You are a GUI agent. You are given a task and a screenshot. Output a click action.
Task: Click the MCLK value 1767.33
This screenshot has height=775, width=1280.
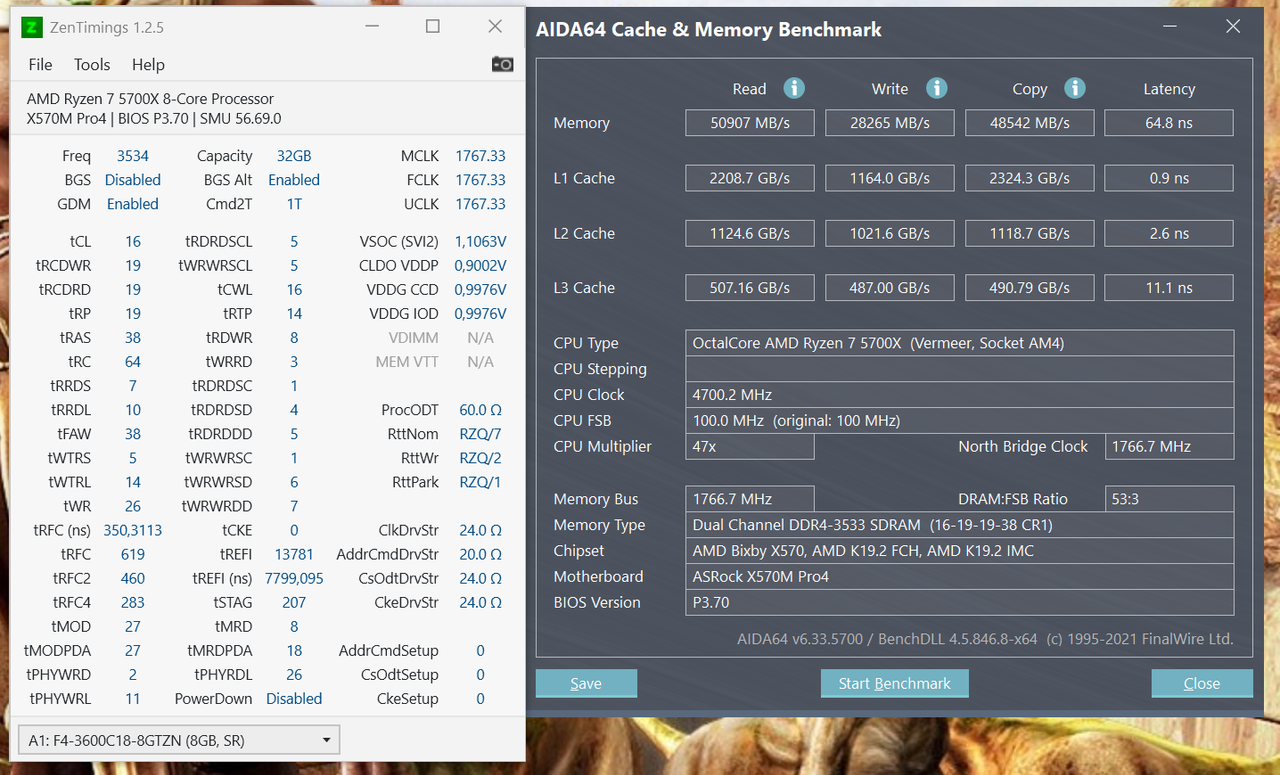pos(480,156)
